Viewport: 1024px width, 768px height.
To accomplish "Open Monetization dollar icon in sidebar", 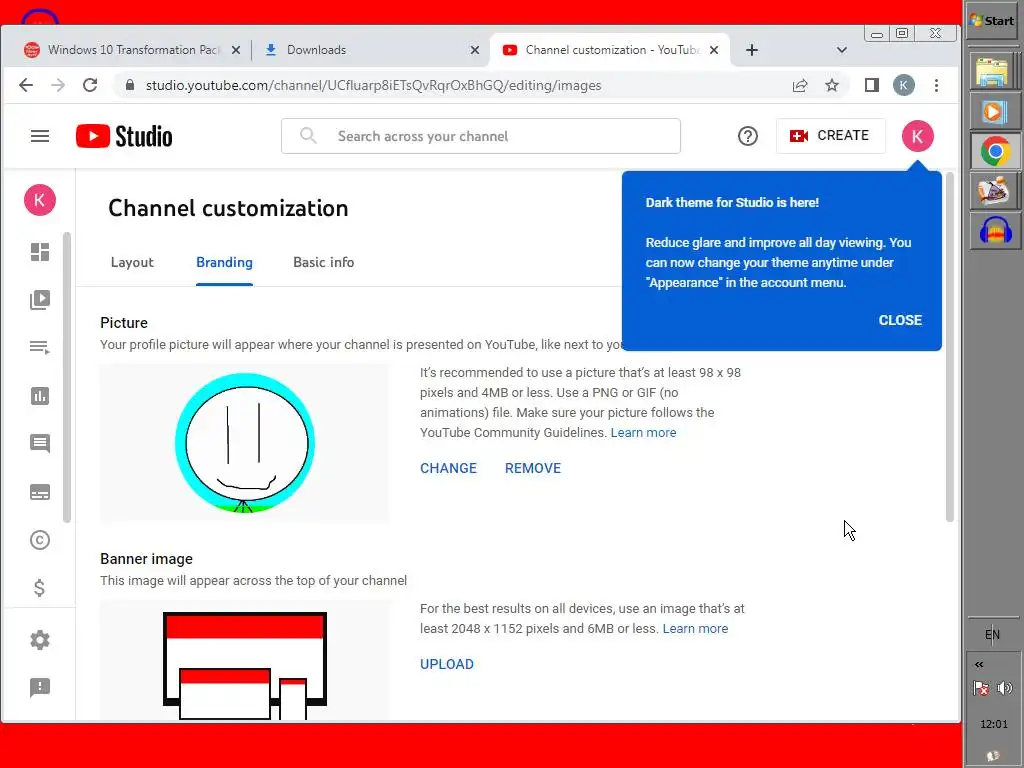I will pyautogui.click(x=40, y=588).
